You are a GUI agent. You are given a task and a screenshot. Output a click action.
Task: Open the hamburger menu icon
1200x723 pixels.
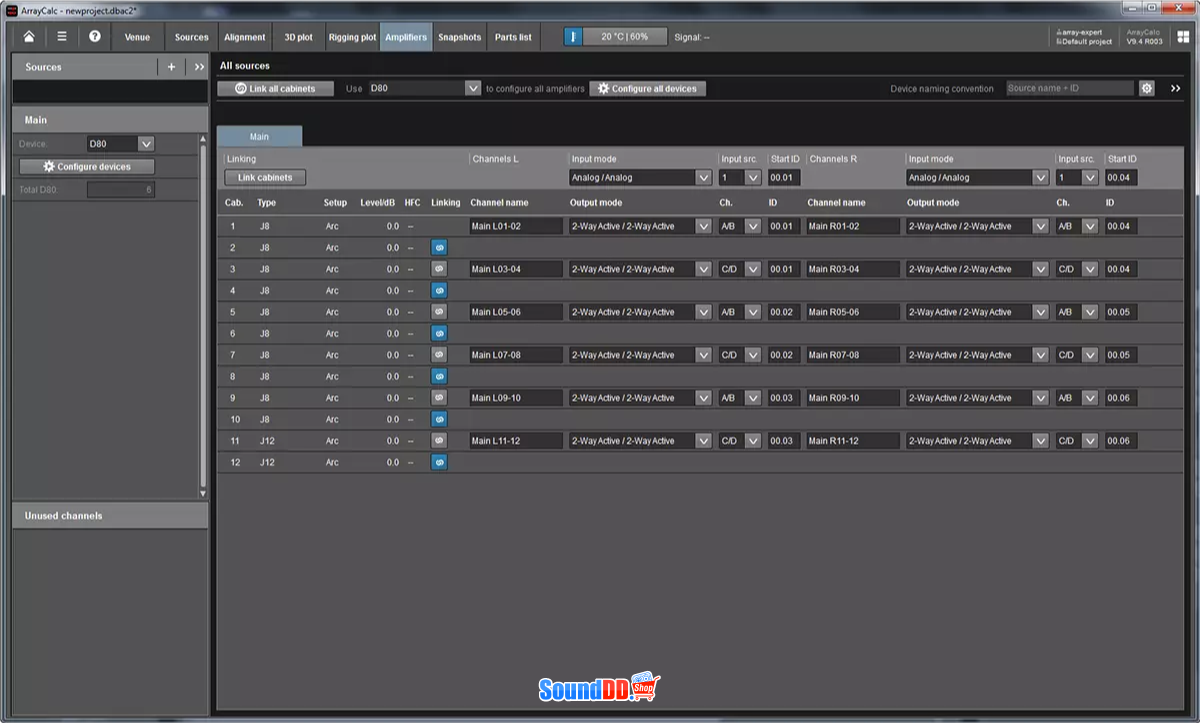click(x=62, y=37)
